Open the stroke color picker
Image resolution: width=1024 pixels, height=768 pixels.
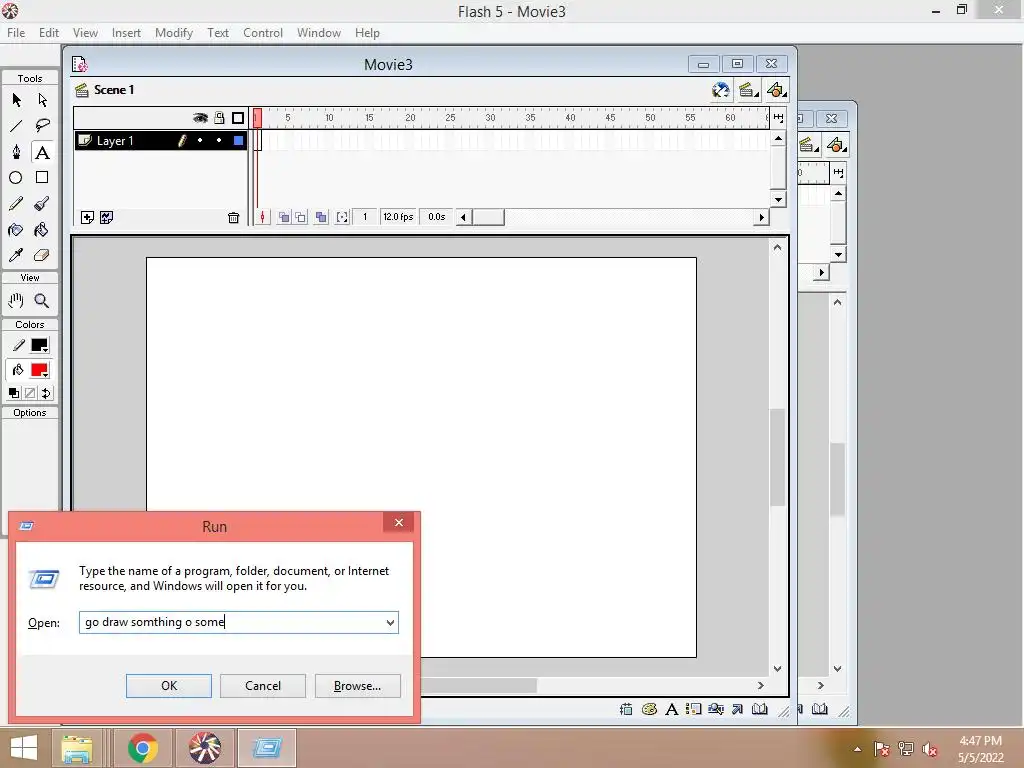[40, 345]
